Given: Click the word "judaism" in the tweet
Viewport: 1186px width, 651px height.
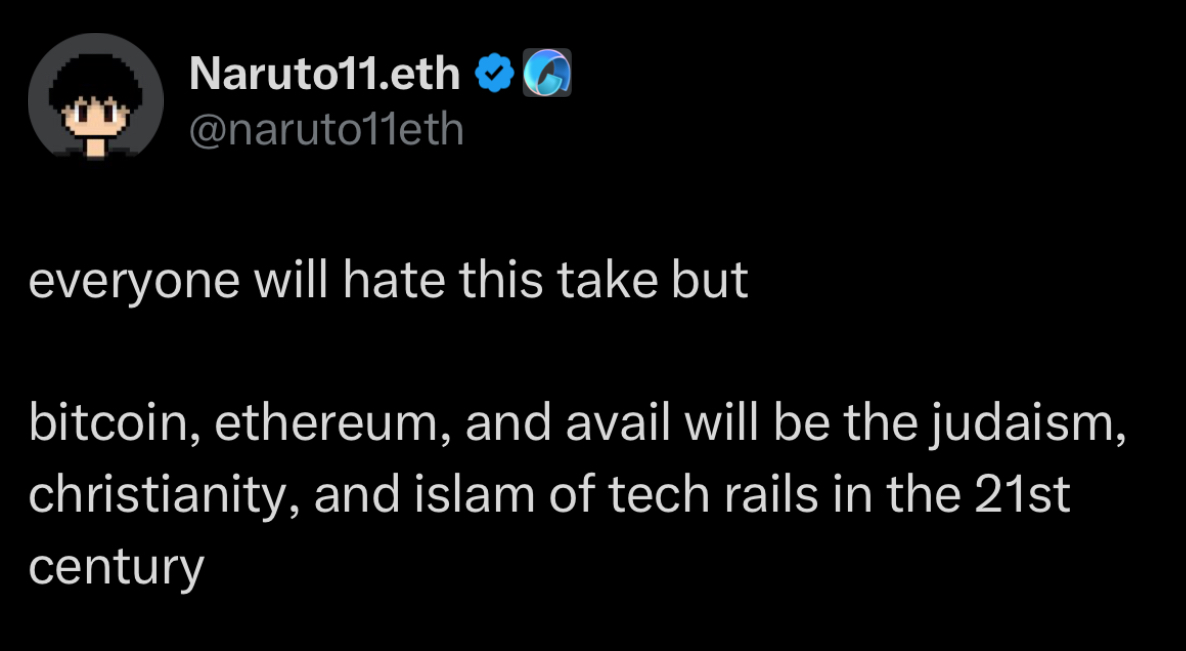Looking at the screenshot, I should 1028,425.
